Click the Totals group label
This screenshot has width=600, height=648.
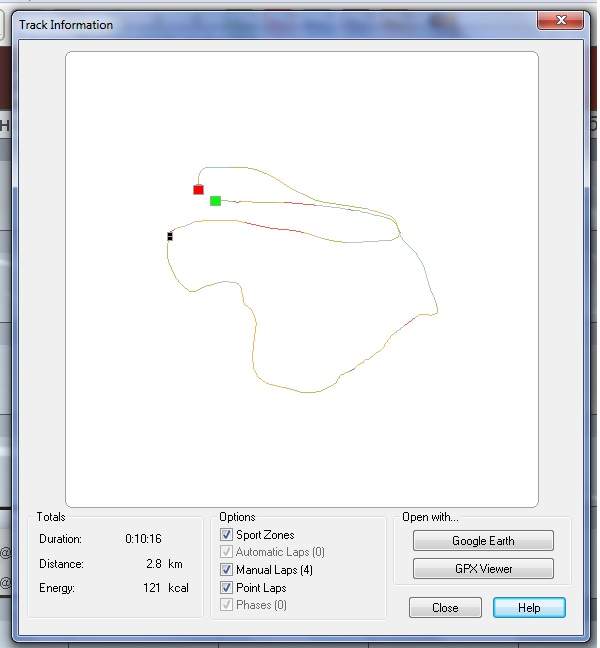50,517
